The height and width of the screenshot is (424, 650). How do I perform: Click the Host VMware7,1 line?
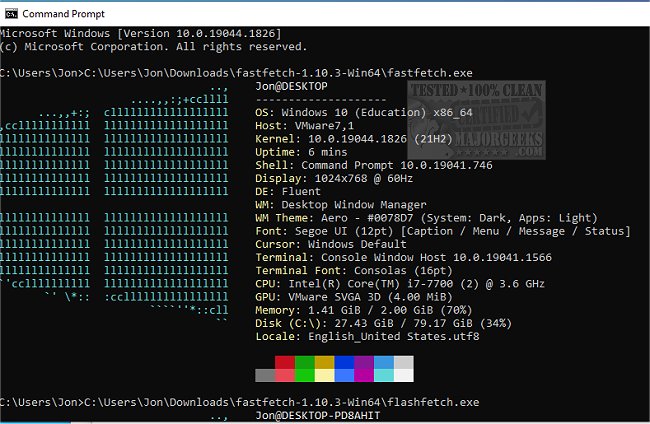(298, 128)
